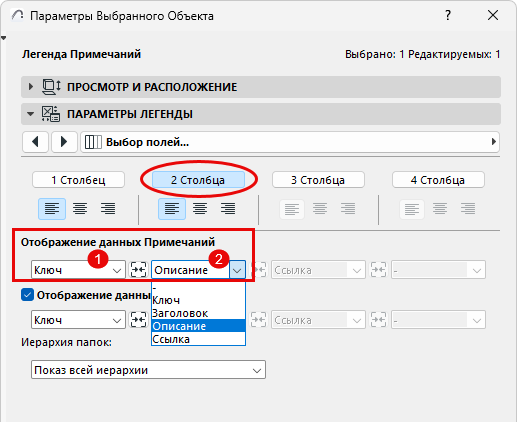Align column 1 text left

click(52, 209)
